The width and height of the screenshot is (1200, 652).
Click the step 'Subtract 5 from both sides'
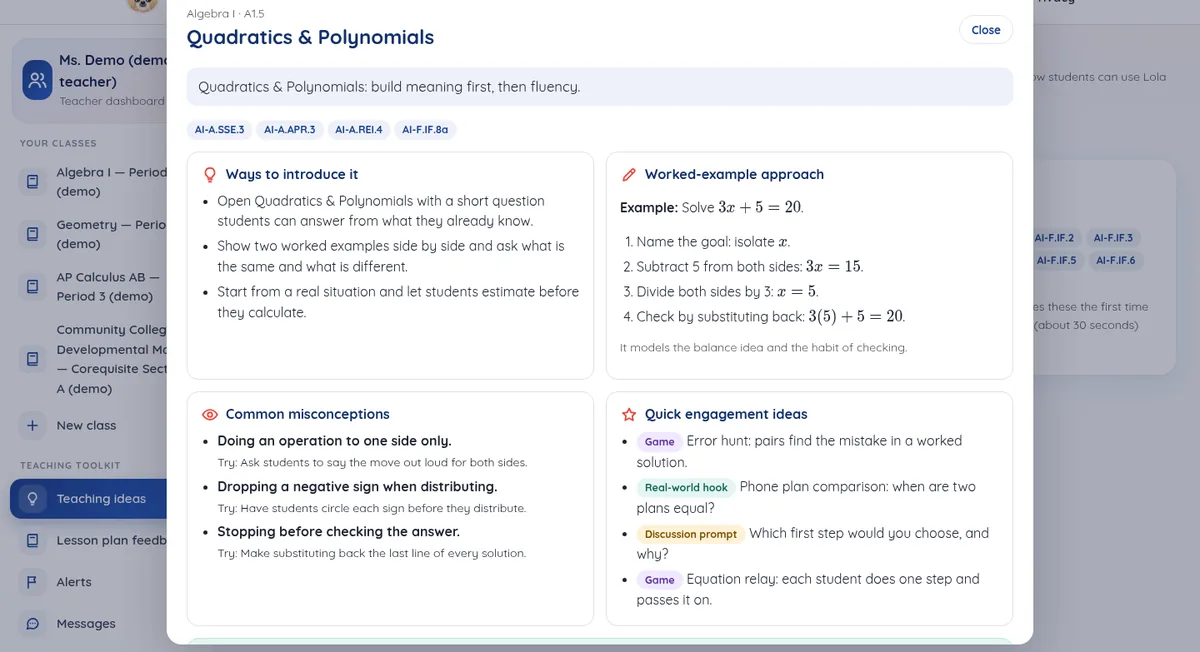coord(742,267)
